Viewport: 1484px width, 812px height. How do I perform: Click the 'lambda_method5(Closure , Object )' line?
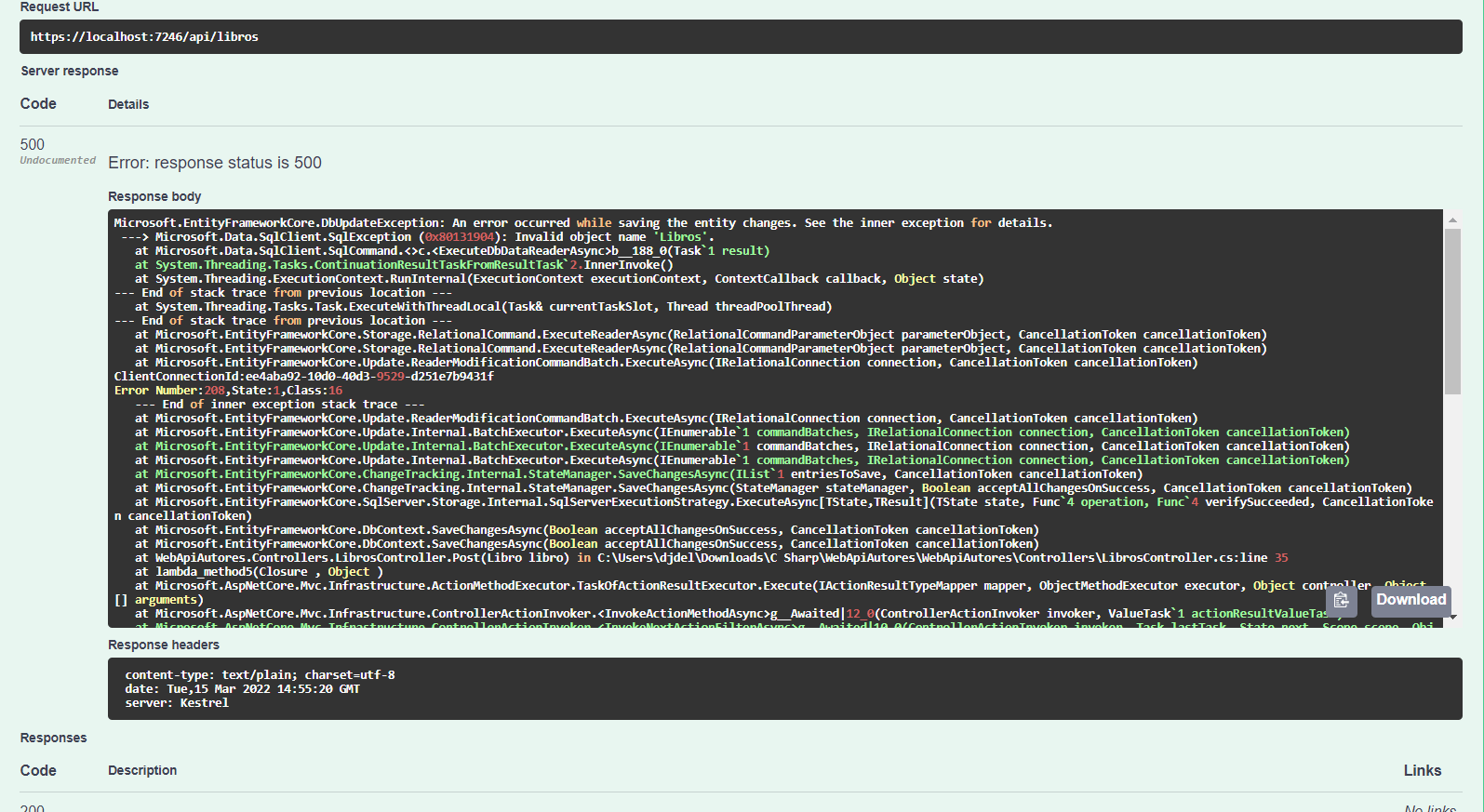259,572
